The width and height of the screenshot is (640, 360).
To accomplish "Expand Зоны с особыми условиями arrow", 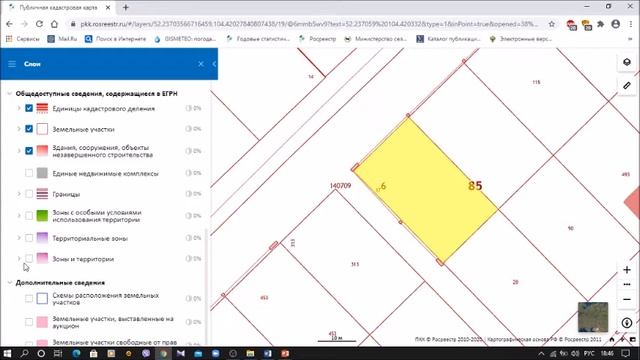I will [x=19, y=216].
